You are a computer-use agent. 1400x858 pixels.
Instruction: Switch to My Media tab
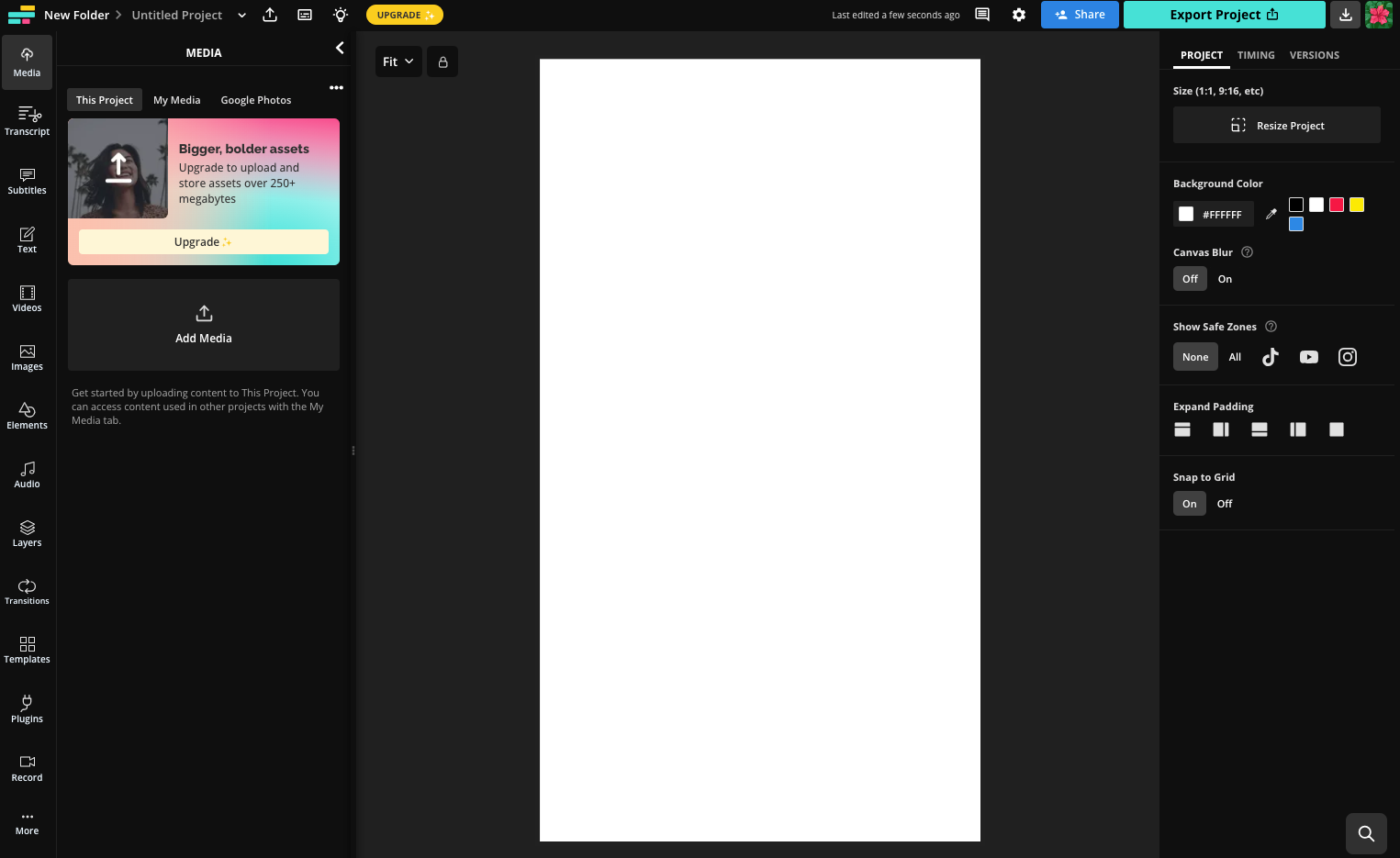[x=176, y=100]
